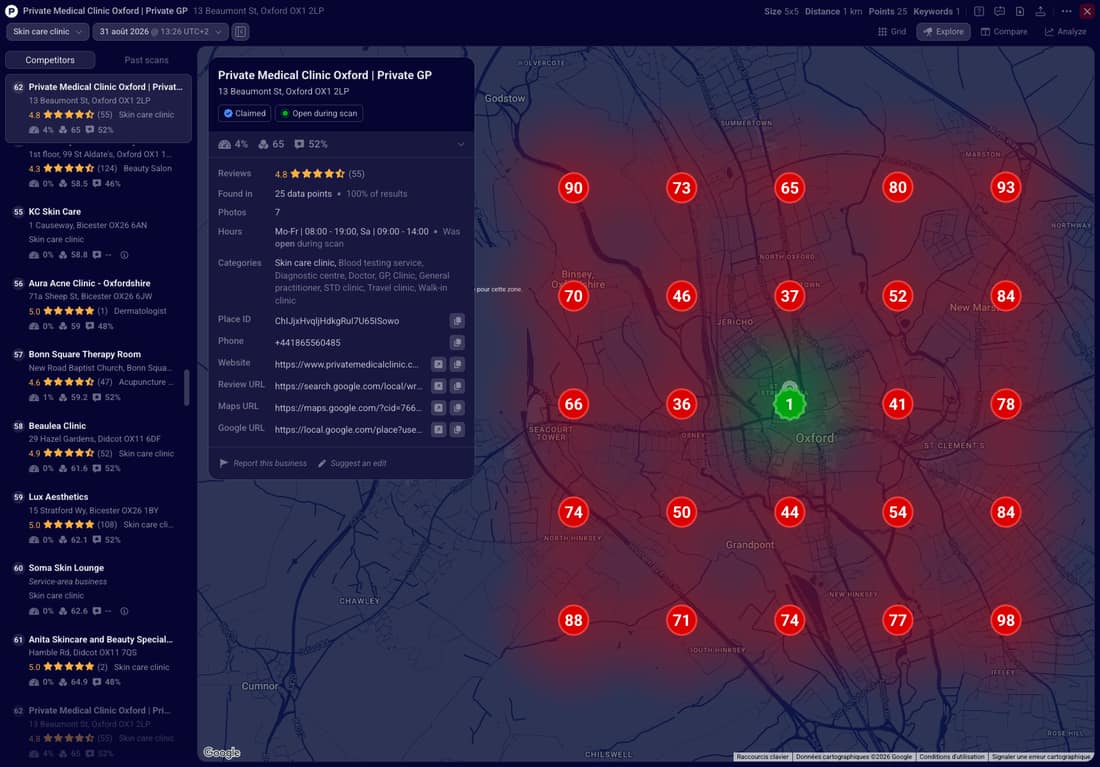
Task: Collapse the business details chevron
Action: point(460,145)
